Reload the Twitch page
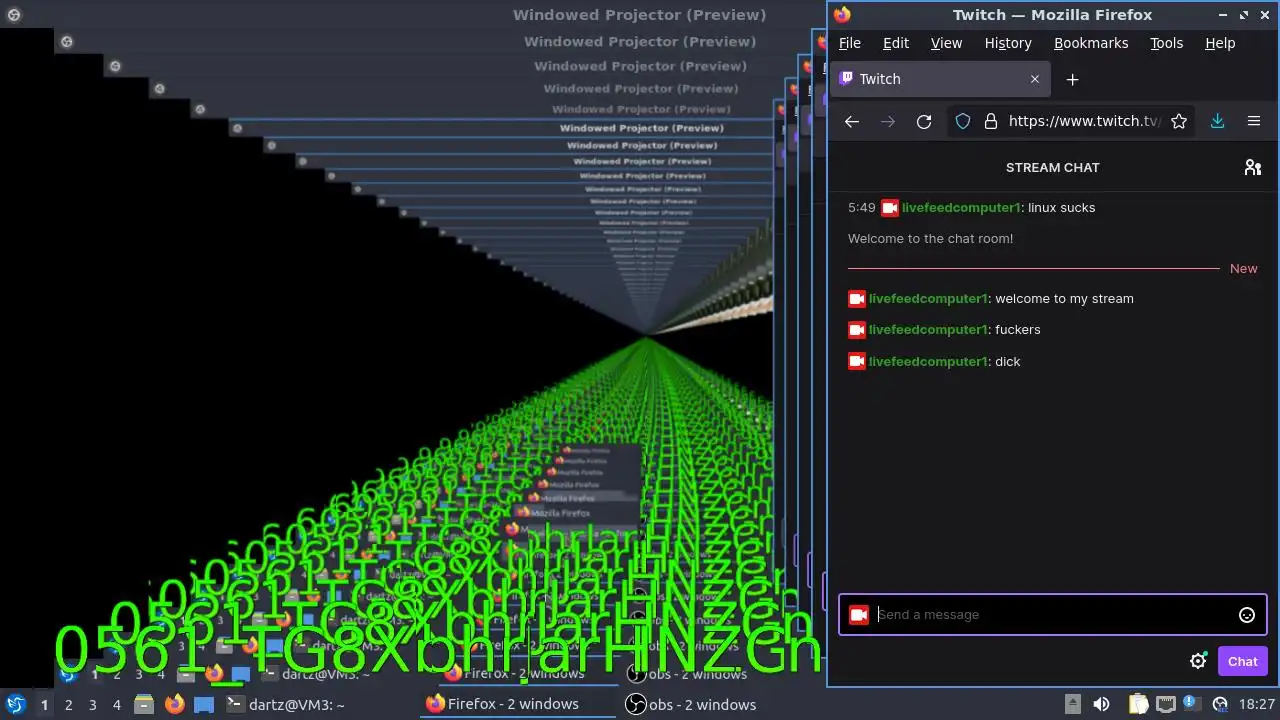1280x720 pixels. (x=924, y=121)
